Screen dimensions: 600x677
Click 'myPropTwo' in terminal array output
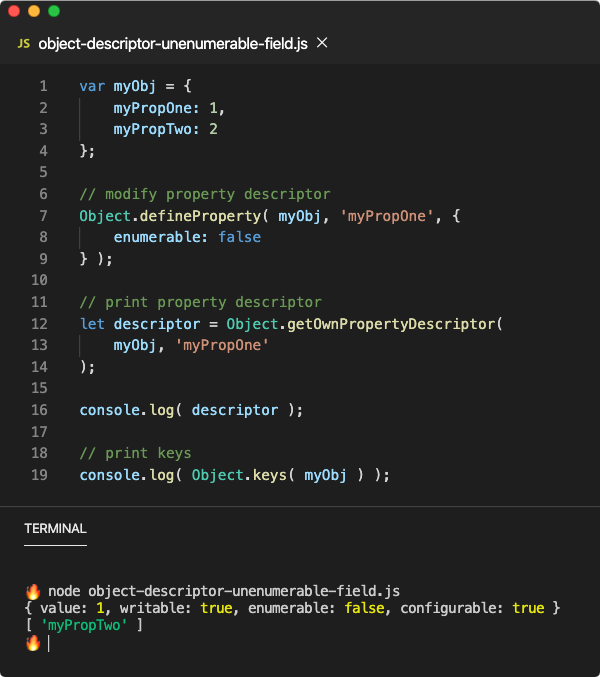tap(84, 625)
